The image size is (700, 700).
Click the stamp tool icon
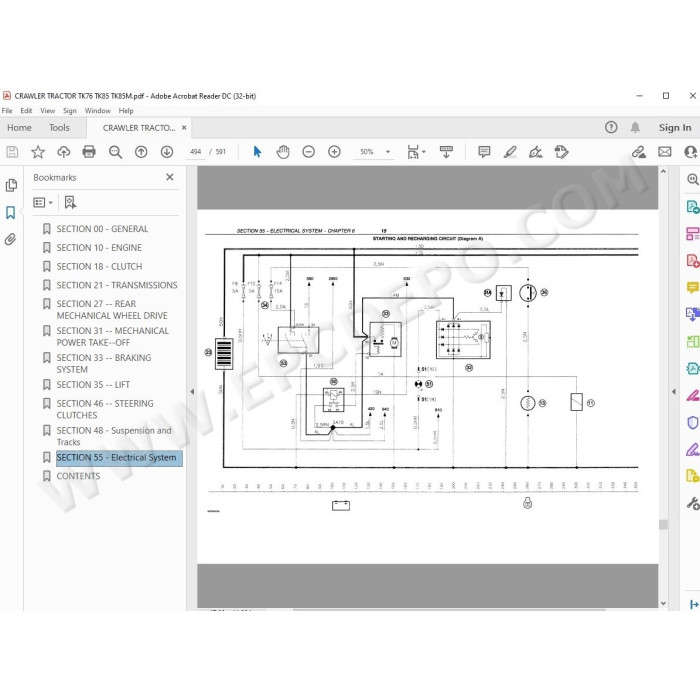[561, 152]
